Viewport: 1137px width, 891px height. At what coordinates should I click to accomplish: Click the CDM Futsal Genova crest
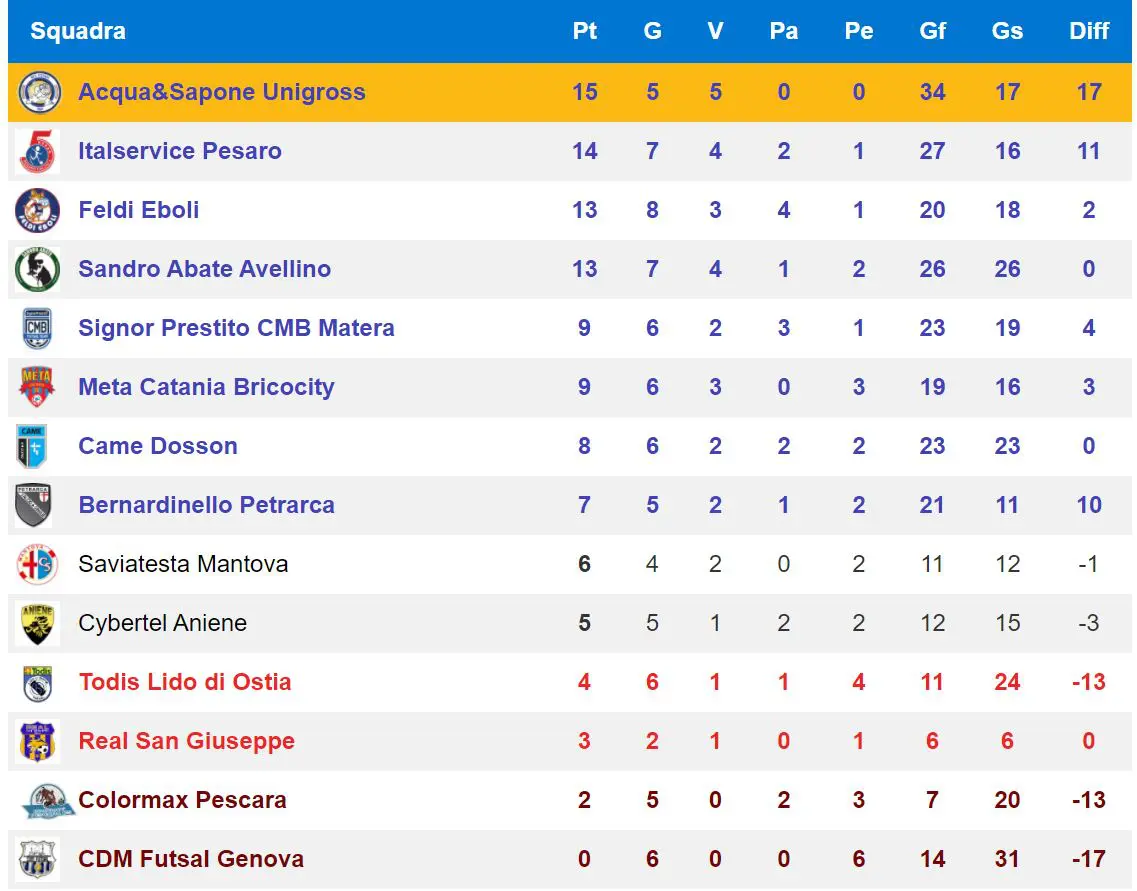tap(39, 860)
